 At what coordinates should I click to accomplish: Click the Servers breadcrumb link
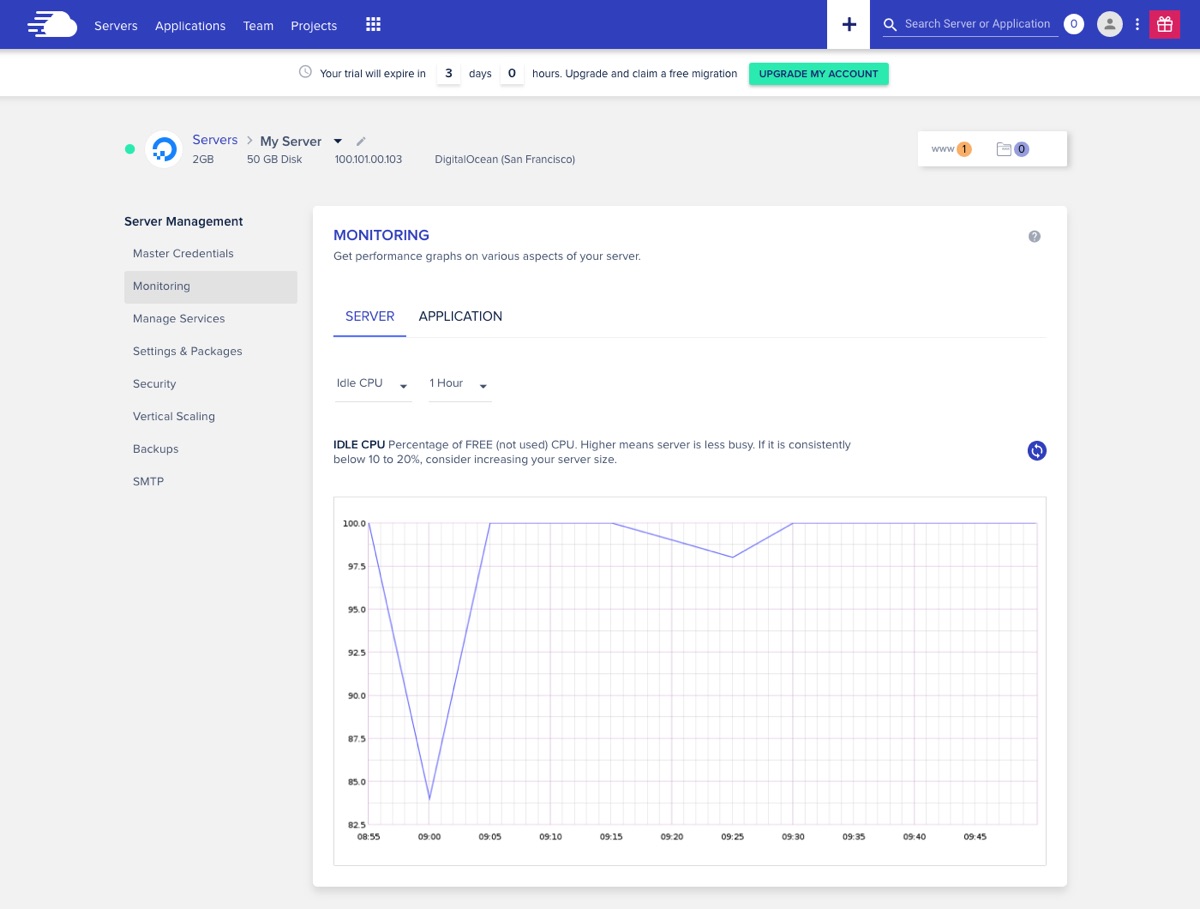[215, 140]
